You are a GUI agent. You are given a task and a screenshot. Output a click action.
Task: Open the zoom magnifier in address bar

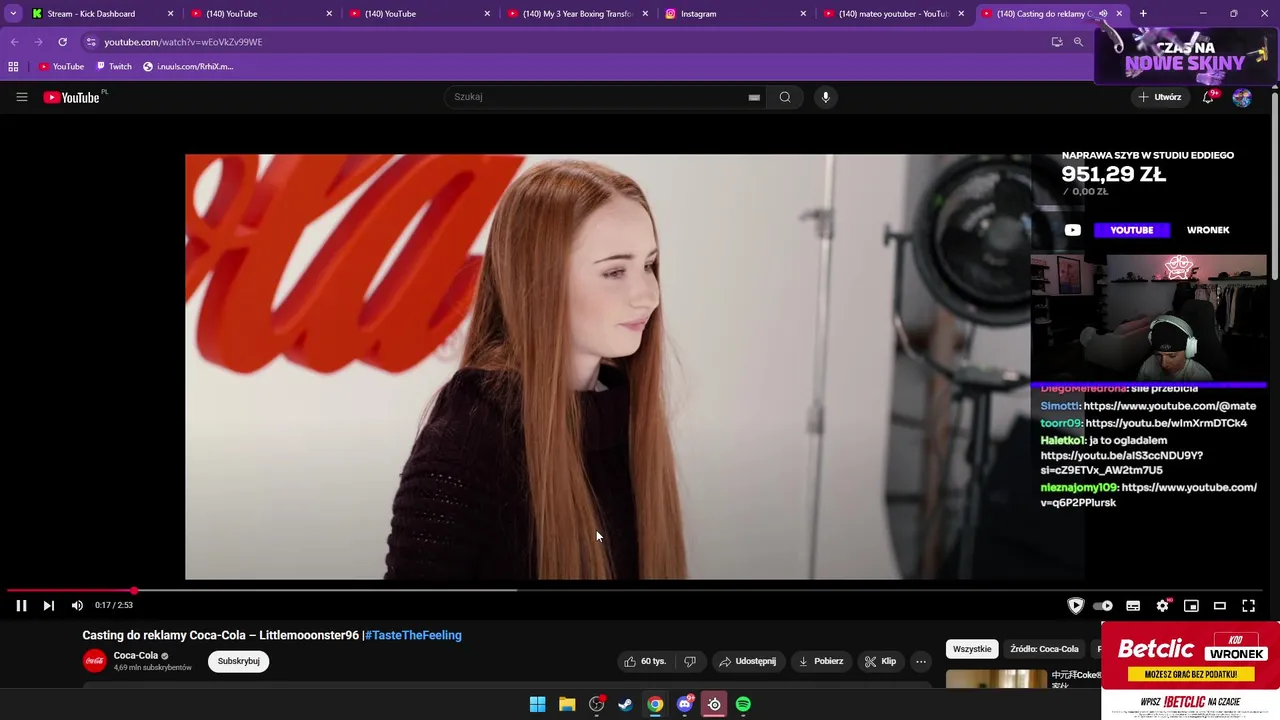pyautogui.click(x=1078, y=42)
